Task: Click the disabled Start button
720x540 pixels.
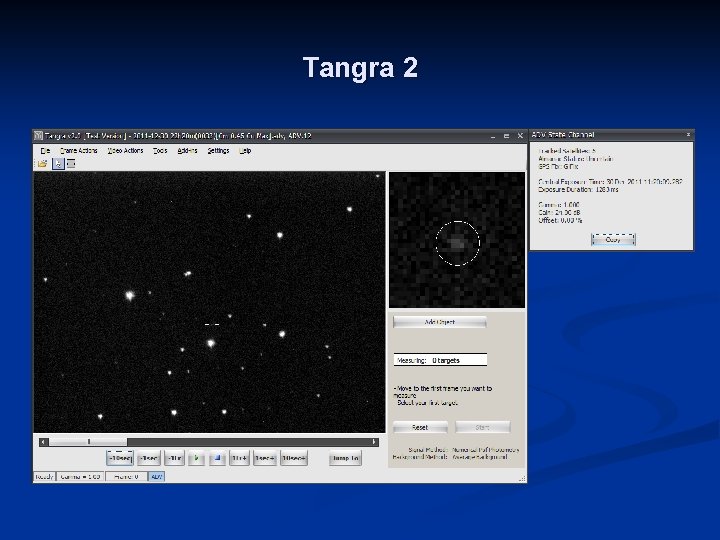Action: click(x=483, y=428)
